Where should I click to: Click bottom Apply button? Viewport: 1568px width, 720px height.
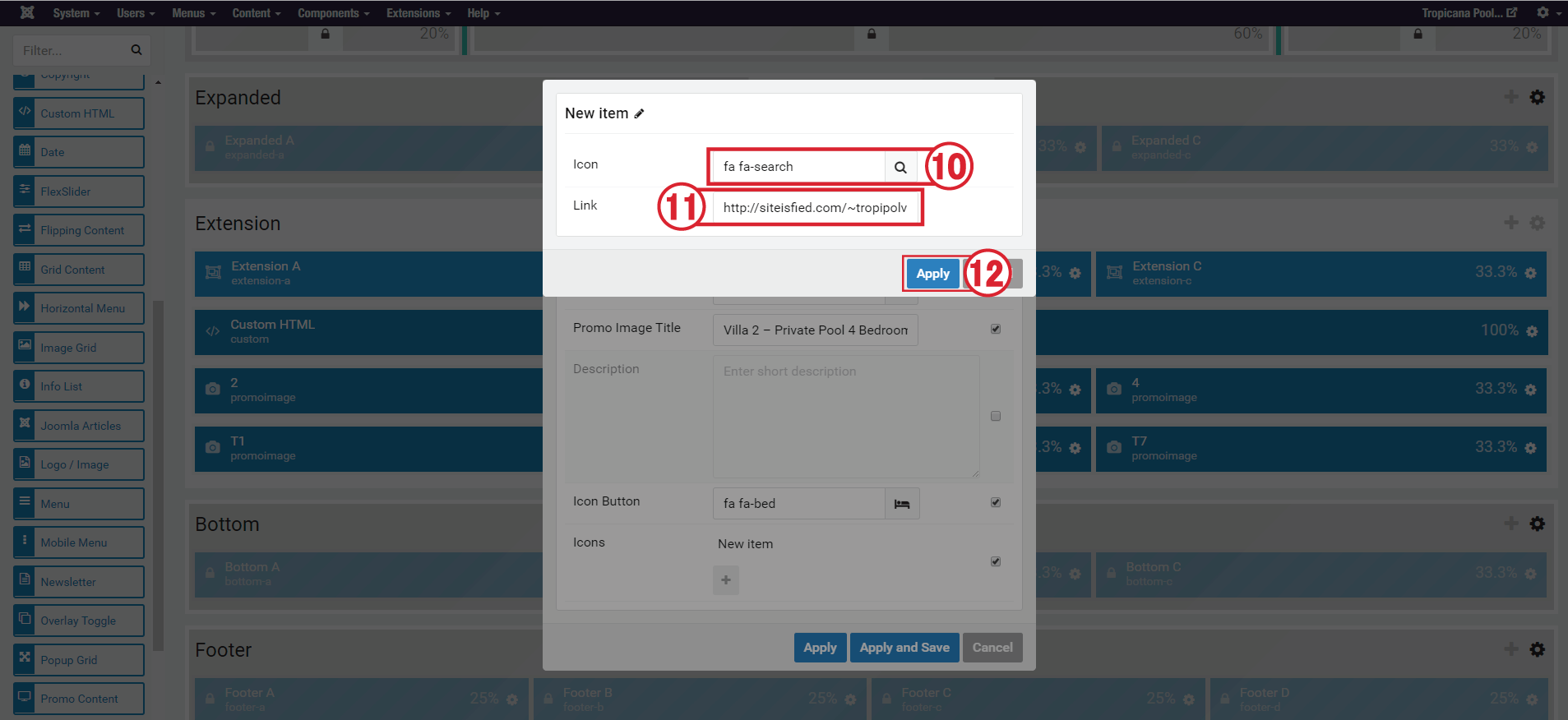pos(820,648)
